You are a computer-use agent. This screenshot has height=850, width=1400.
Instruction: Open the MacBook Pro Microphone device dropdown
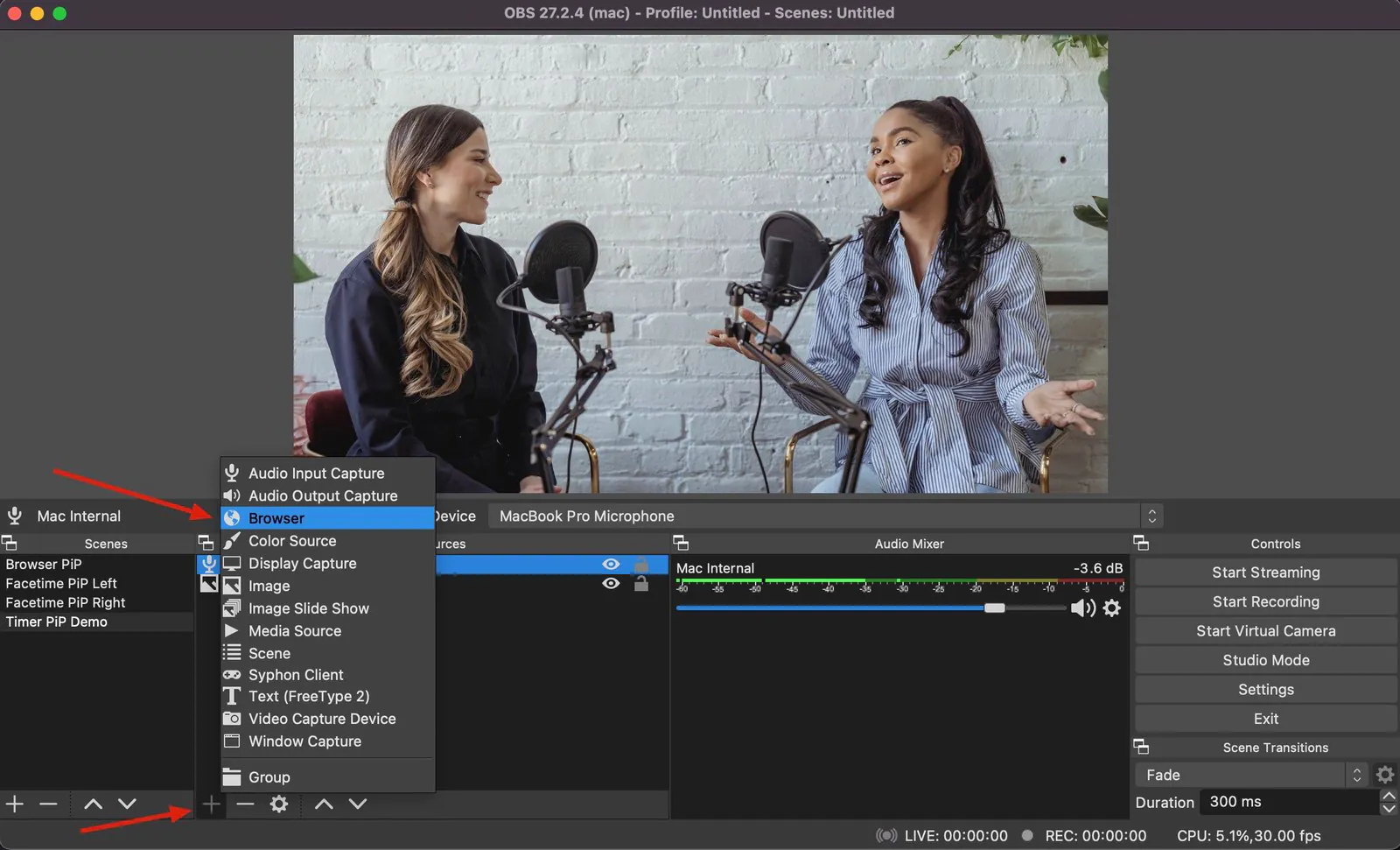(x=1152, y=516)
